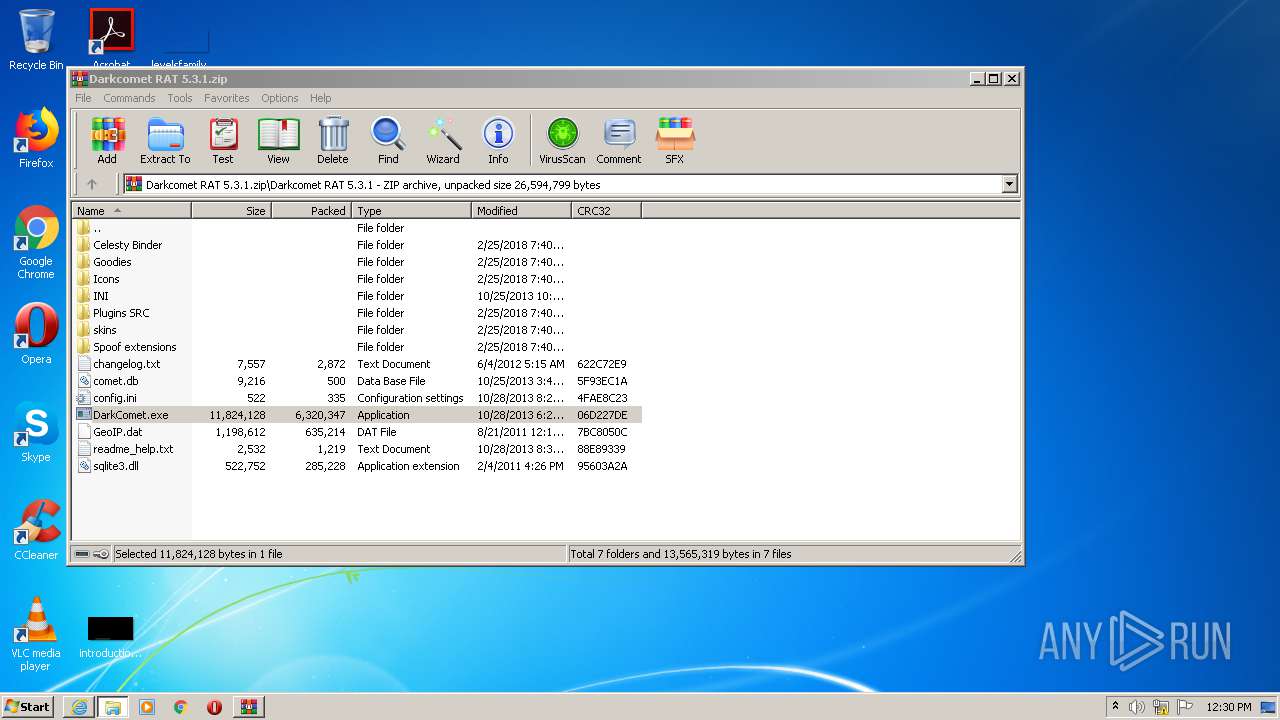
Task: Open the Tools menu
Action: (x=180, y=98)
